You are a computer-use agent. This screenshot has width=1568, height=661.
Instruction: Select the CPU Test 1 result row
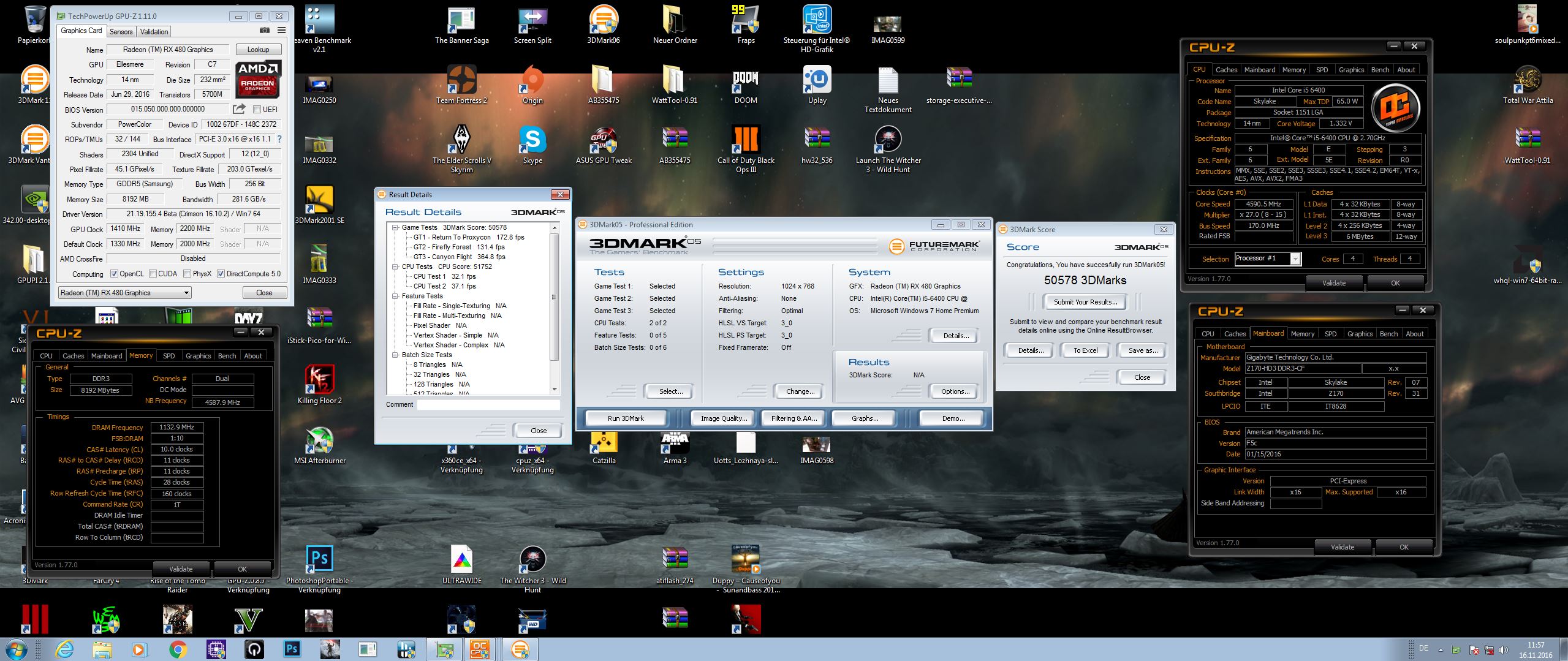click(x=444, y=276)
